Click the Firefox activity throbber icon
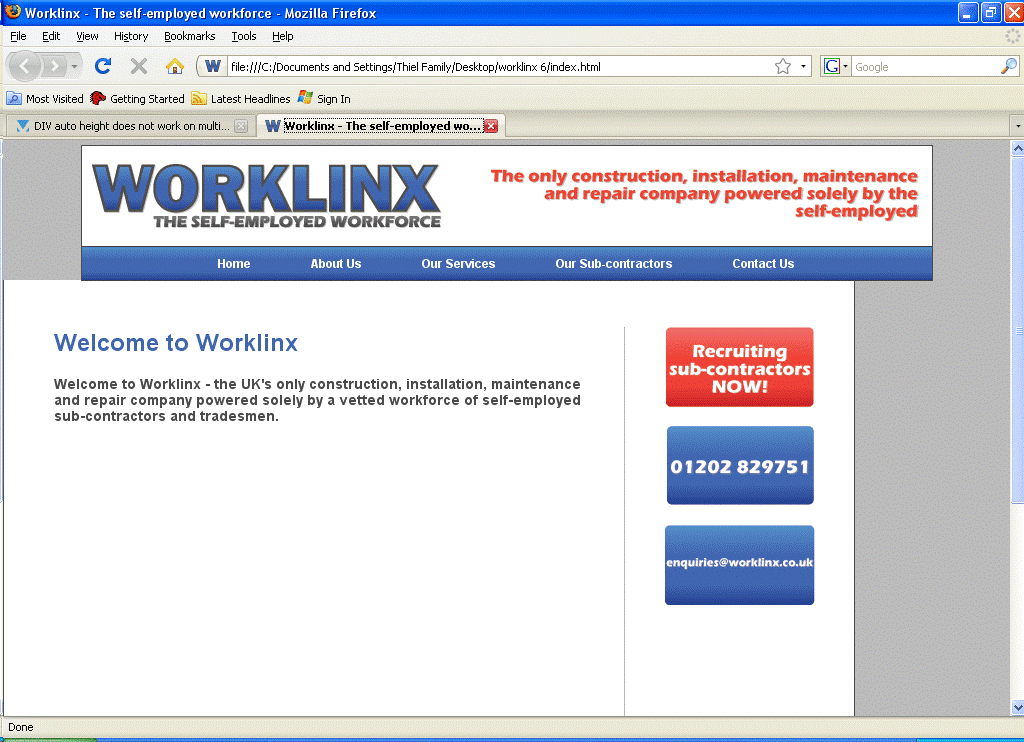Image resolution: width=1024 pixels, height=742 pixels. [1012, 36]
